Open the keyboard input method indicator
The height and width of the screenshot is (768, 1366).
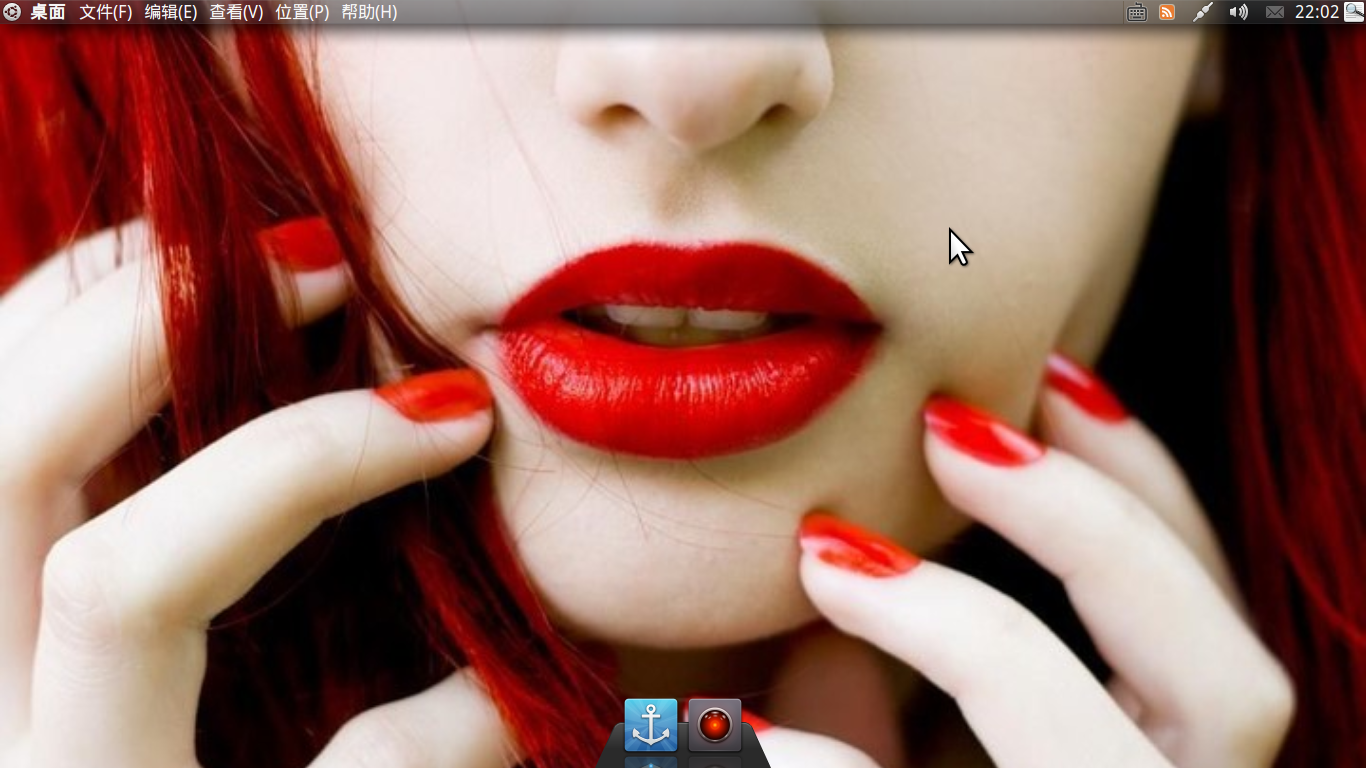(1136, 12)
